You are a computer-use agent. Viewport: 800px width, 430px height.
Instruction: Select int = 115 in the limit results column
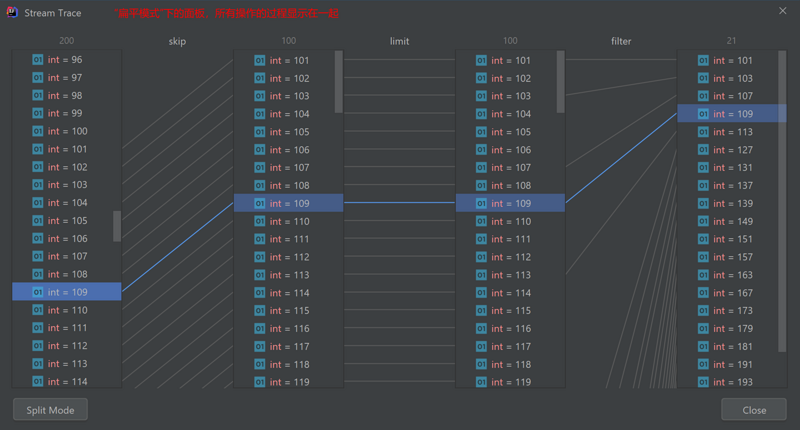(x=510, y=311)
